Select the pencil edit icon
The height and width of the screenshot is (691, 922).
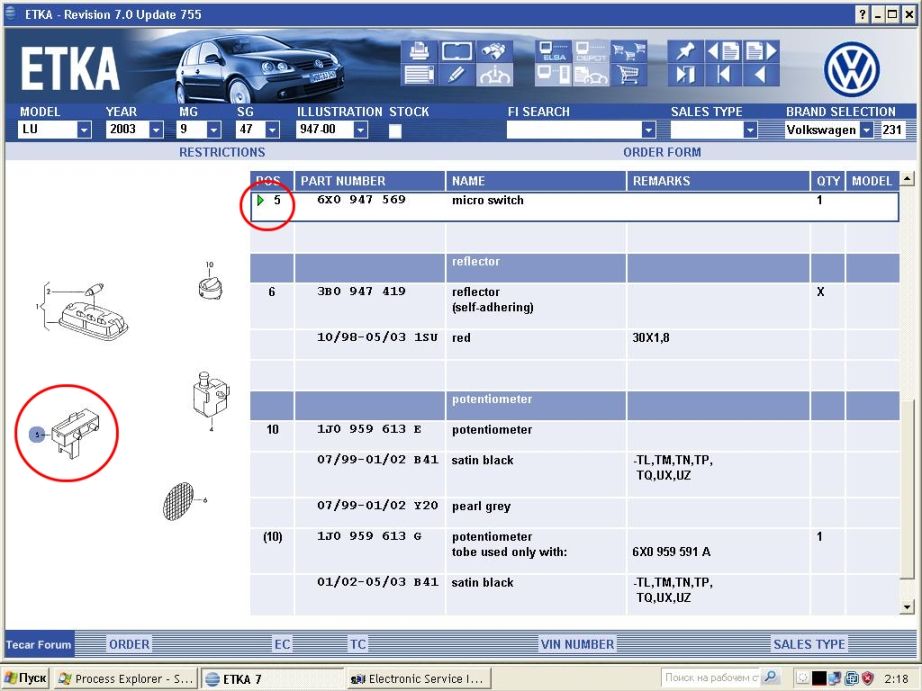(456, 75)
